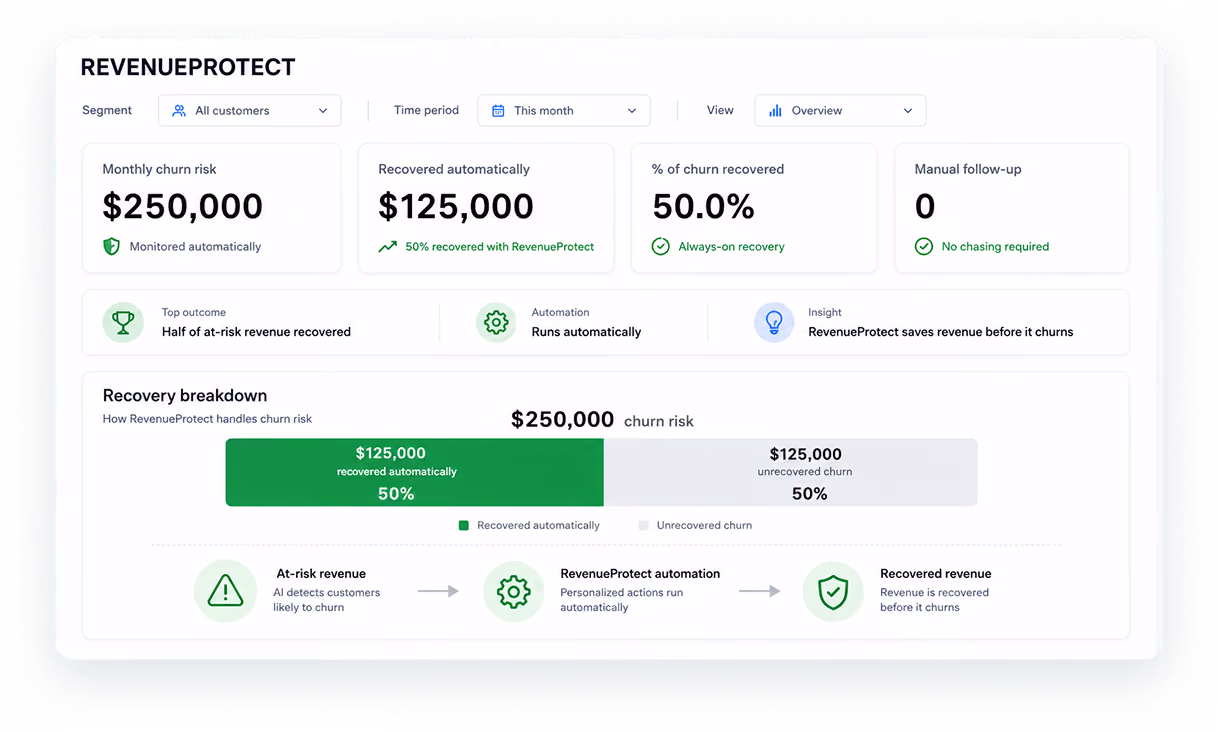Click the trending-up arrow icon under $125,000

click(388, 246)
